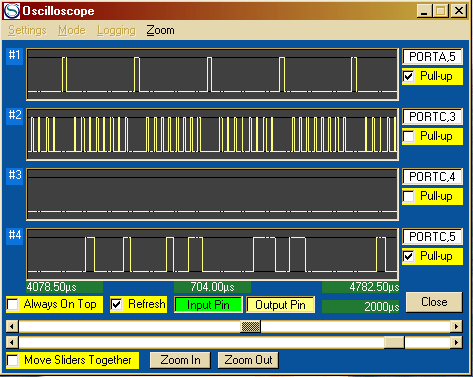Click the 2000µs time value
473x377 pixels.
point(361,307)
